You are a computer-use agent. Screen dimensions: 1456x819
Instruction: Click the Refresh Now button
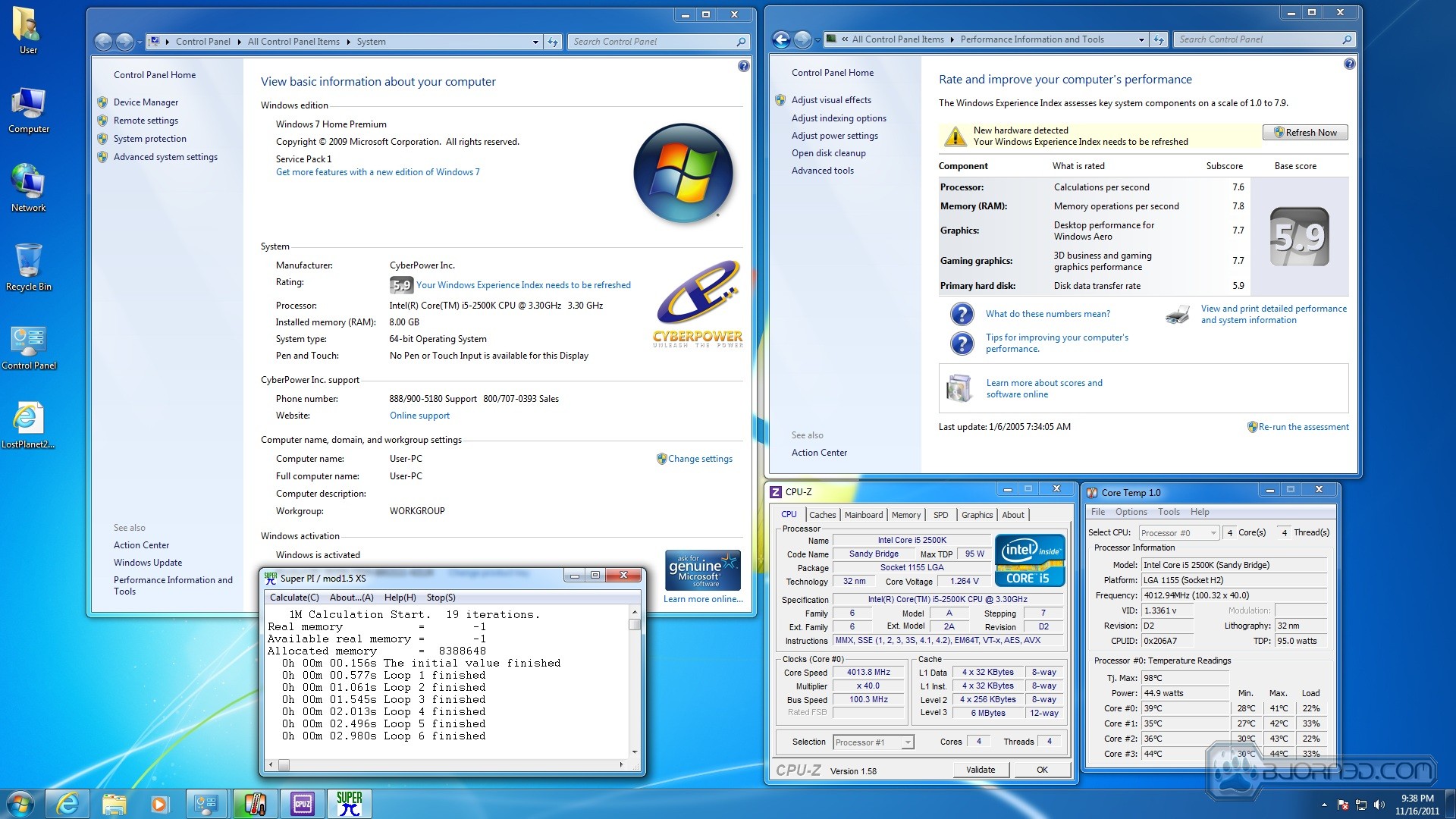1305,133
